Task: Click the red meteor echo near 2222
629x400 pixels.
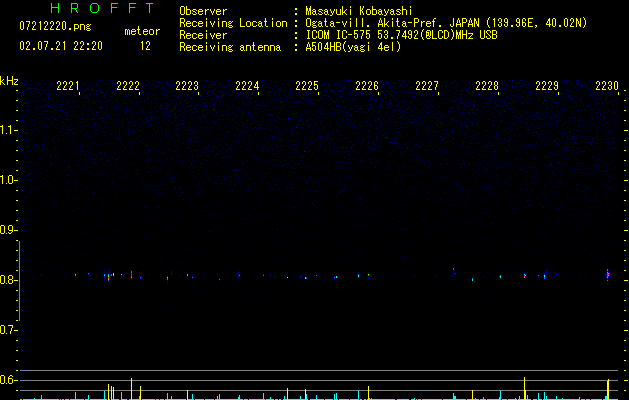Action: tap(131, 274)
